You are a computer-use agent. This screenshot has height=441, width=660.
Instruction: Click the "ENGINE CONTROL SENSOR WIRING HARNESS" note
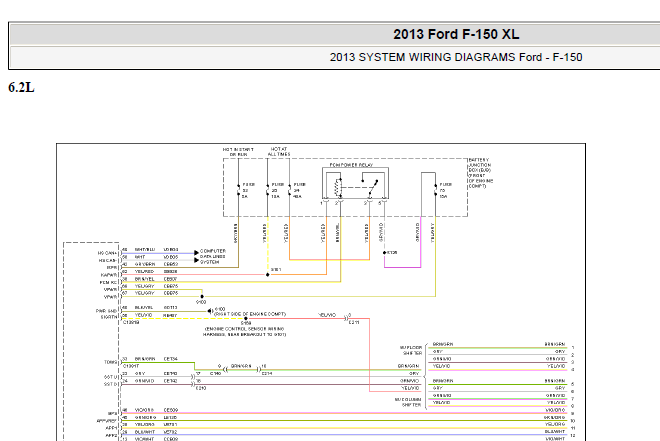pos(245,332)
